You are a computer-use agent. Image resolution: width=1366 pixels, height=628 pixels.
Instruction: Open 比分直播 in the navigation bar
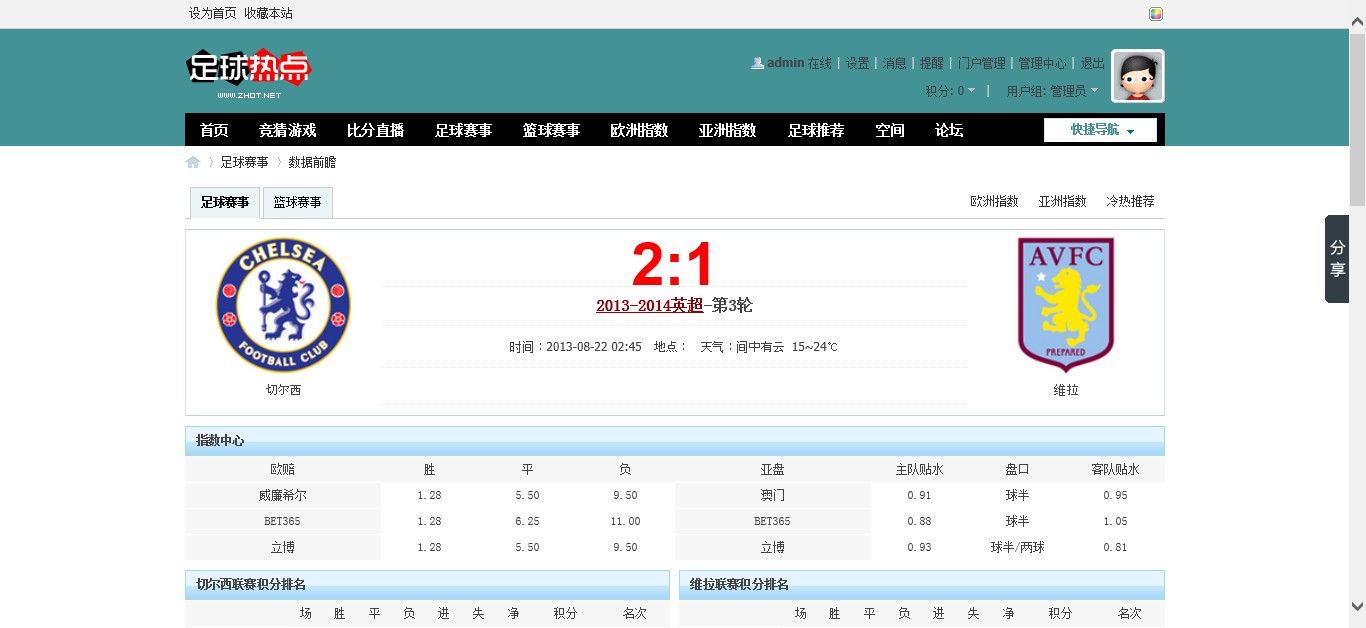375,130
